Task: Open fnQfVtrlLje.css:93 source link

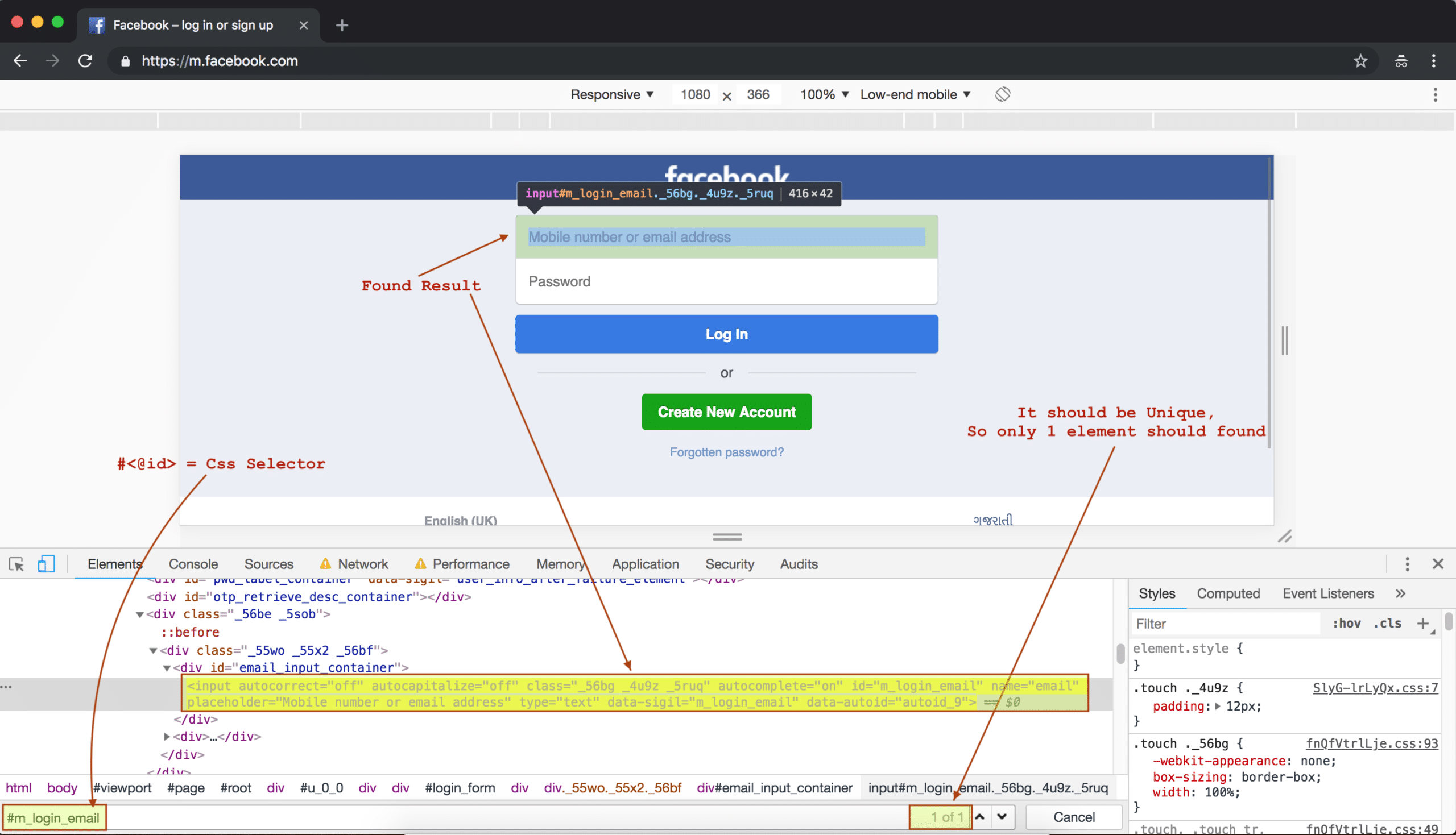Action: 1372,743
